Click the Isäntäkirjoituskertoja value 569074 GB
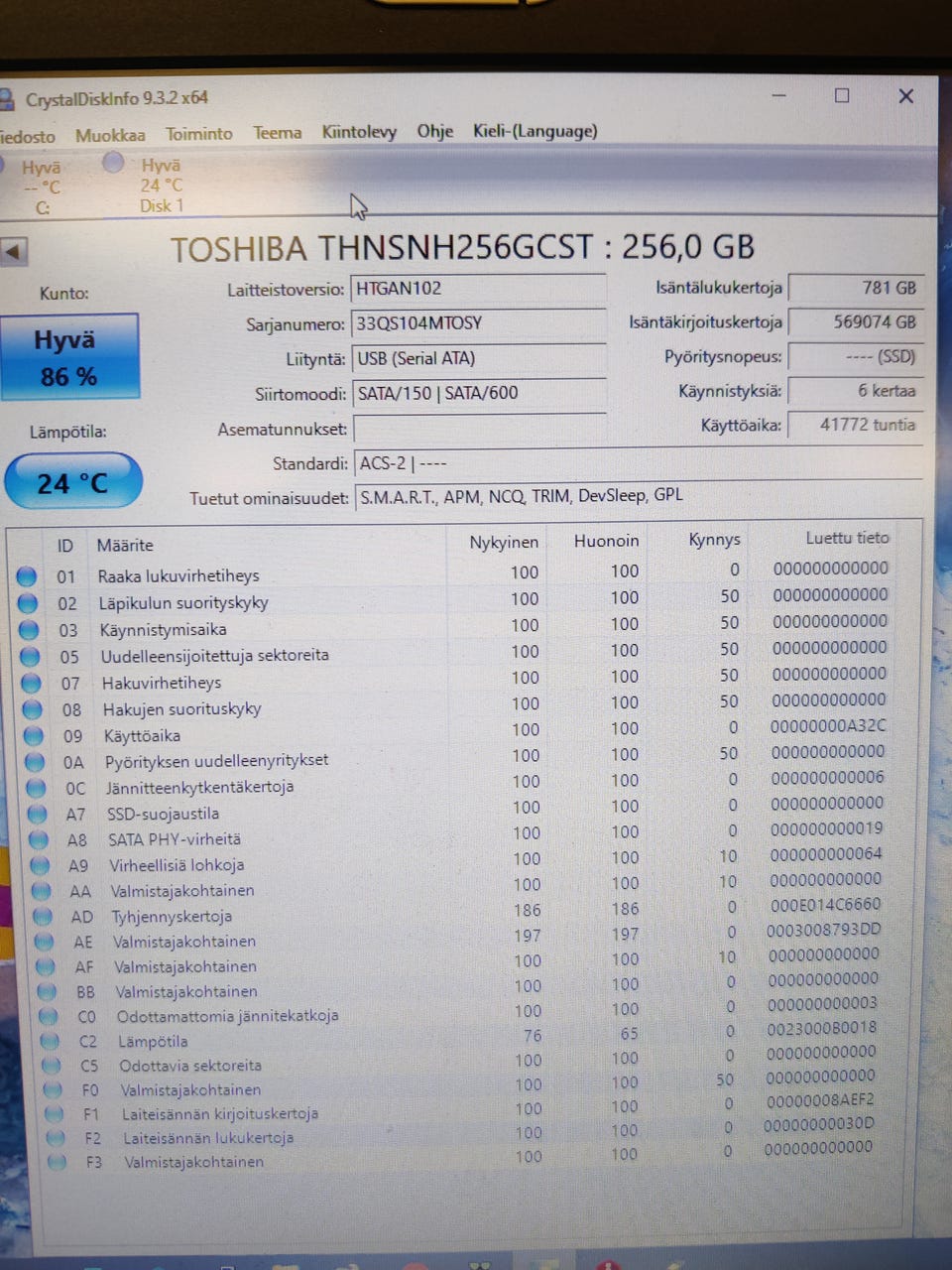The width and height of the screenshot is (952, 1270). point(855,321)
